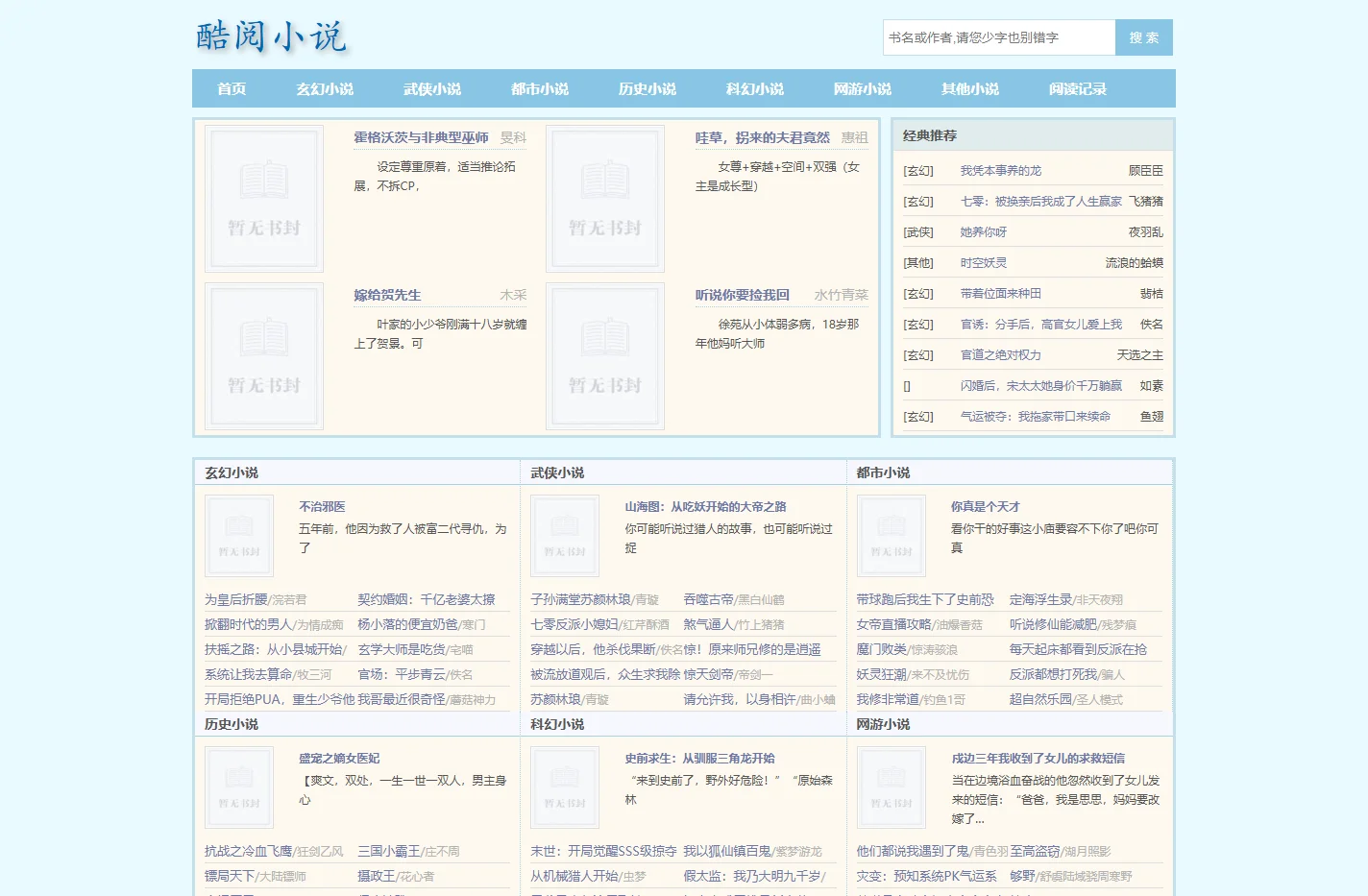The height and width of the screenshot is (896, 1368).
Task: Open cover thumbnail for 盛宠之嫡女医妃
Action: pyautogui.click(x=239, y=787)
